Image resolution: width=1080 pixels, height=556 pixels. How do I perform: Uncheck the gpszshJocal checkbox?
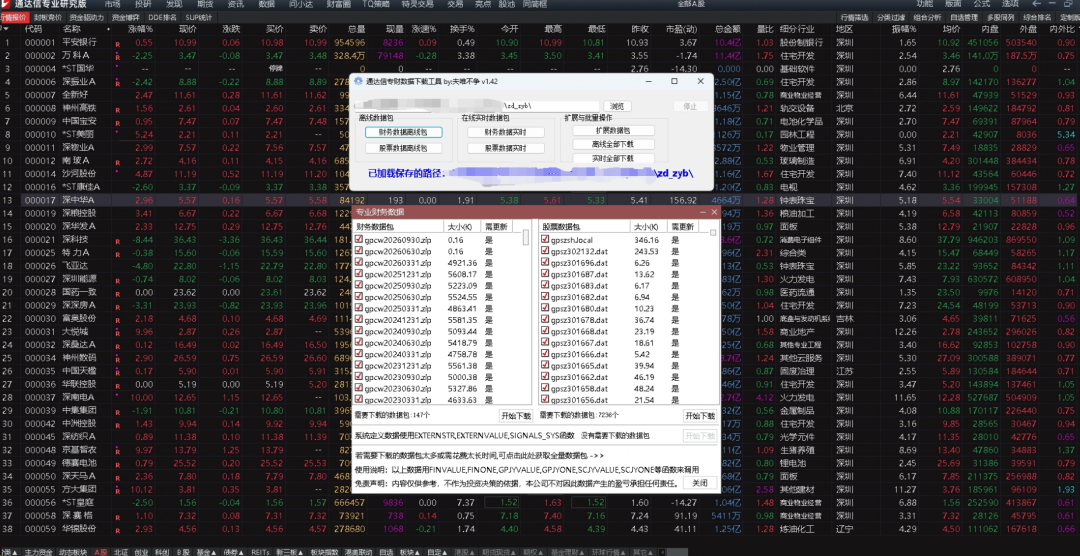pos(545,240)
